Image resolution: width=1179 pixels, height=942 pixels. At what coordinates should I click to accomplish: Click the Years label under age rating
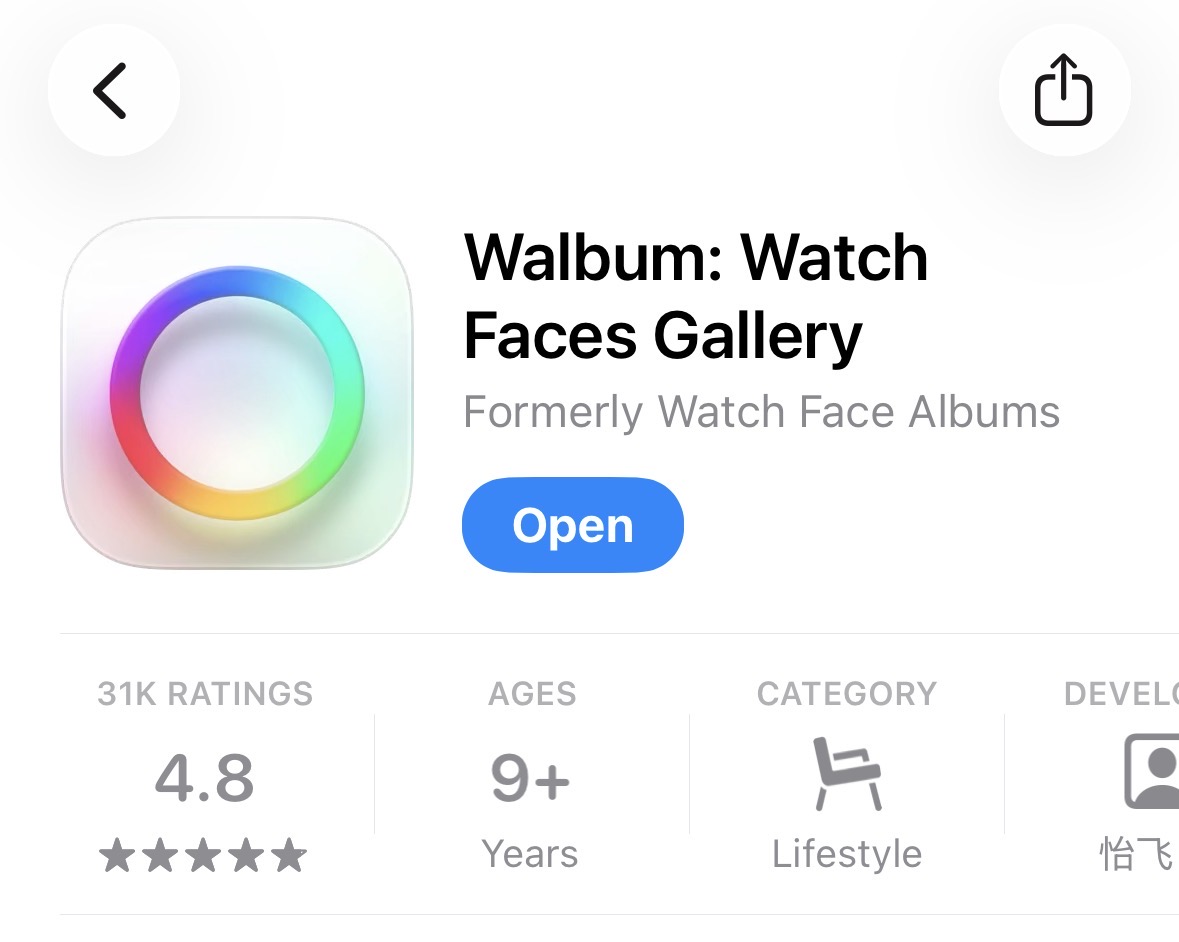pos(530,854)
